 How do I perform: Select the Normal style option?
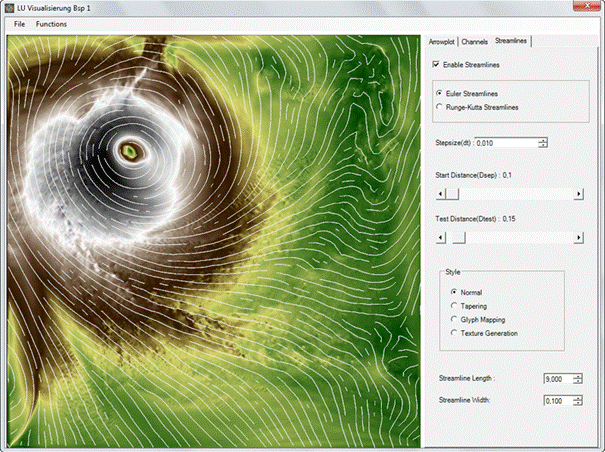point(455,292)
